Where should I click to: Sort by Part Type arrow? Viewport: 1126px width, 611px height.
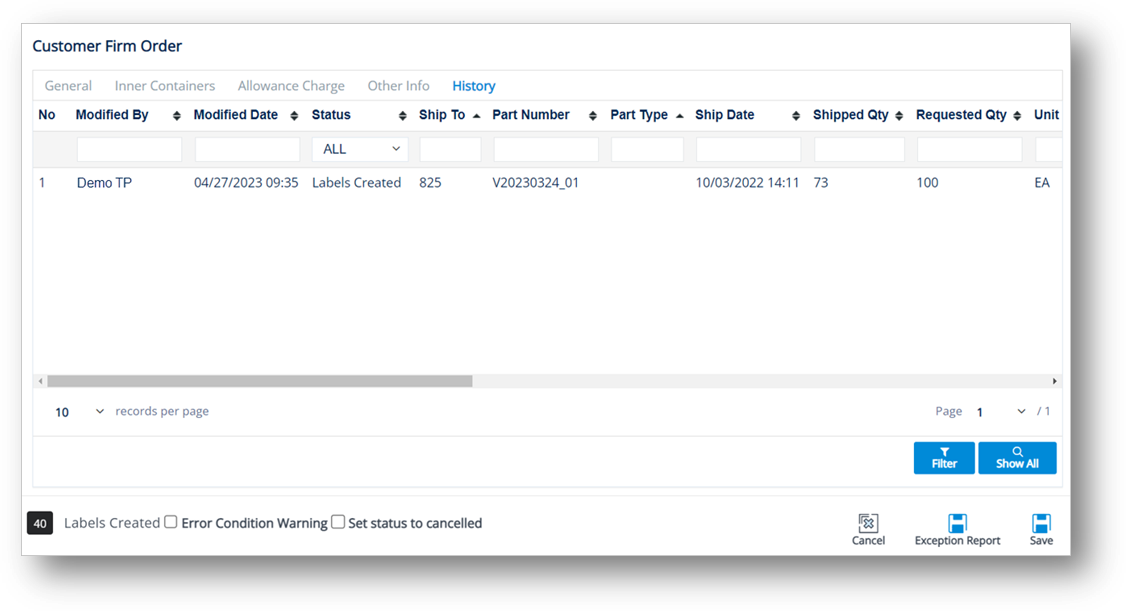[679, 116]
